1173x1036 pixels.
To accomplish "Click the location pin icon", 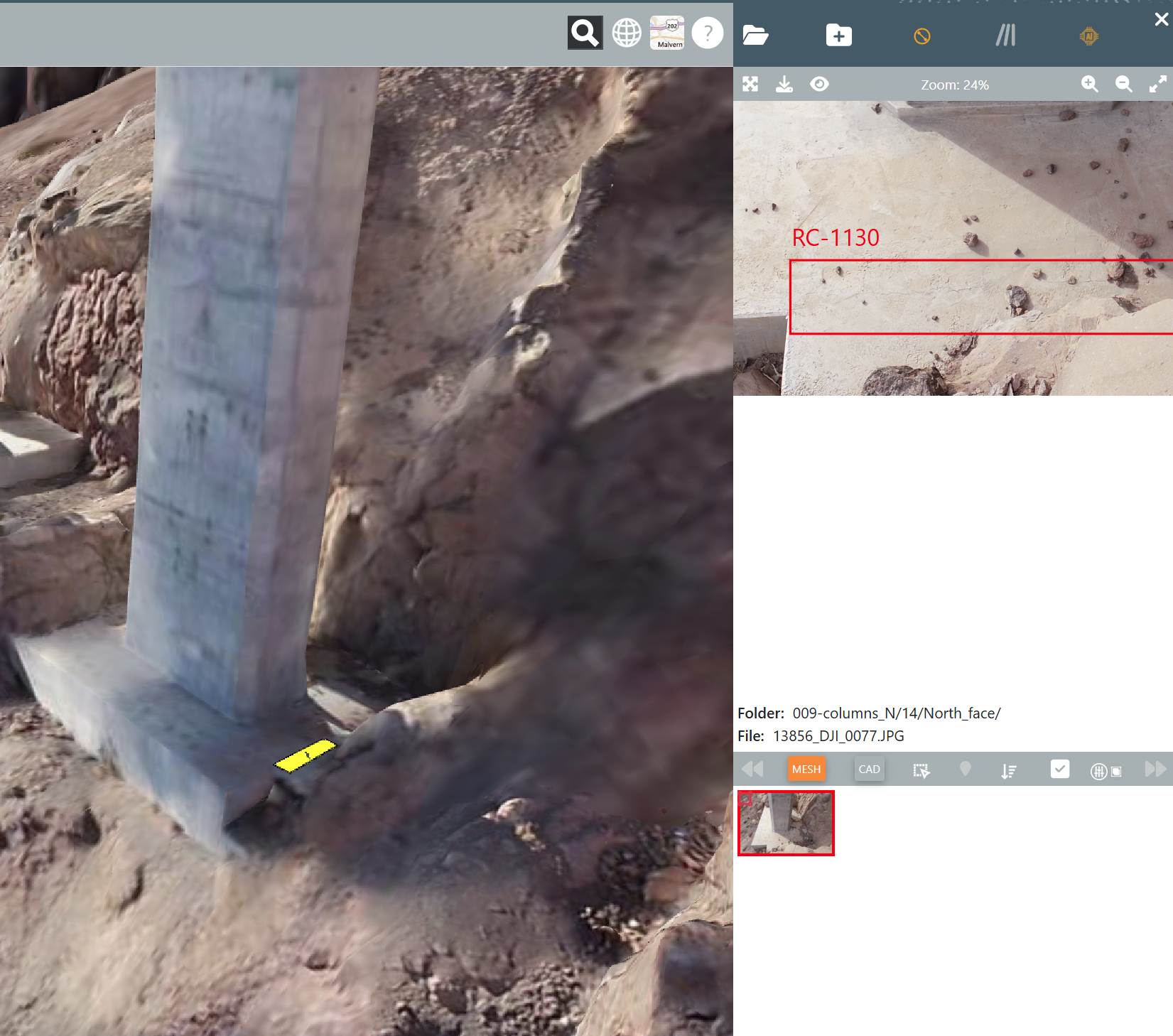I will pos(965,769).
